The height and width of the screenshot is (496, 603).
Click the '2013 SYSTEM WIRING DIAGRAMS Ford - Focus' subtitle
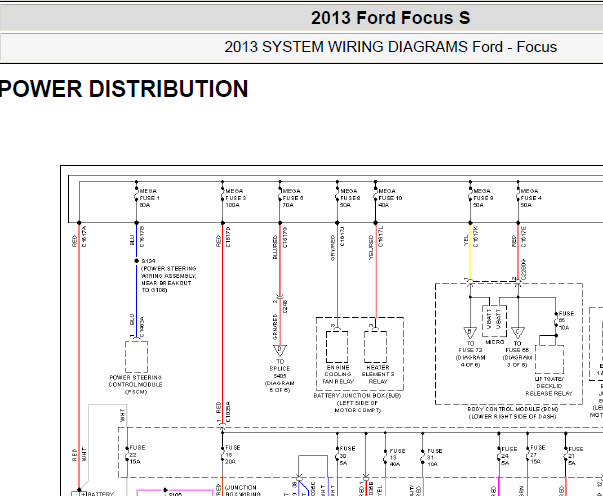coord(390,47)
